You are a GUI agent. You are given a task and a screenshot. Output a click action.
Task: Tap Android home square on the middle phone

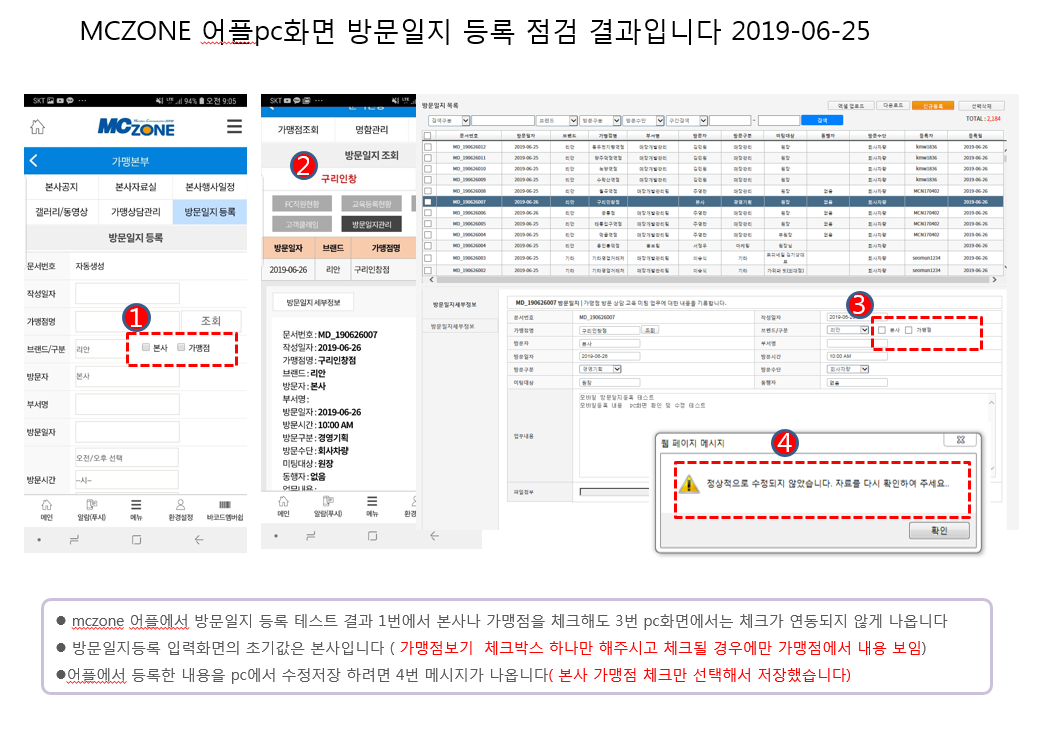click(x=372, y=536)
